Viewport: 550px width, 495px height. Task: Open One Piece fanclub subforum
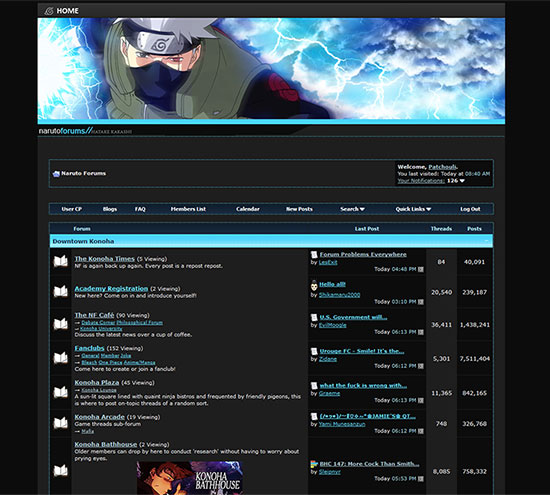point(110,363)
